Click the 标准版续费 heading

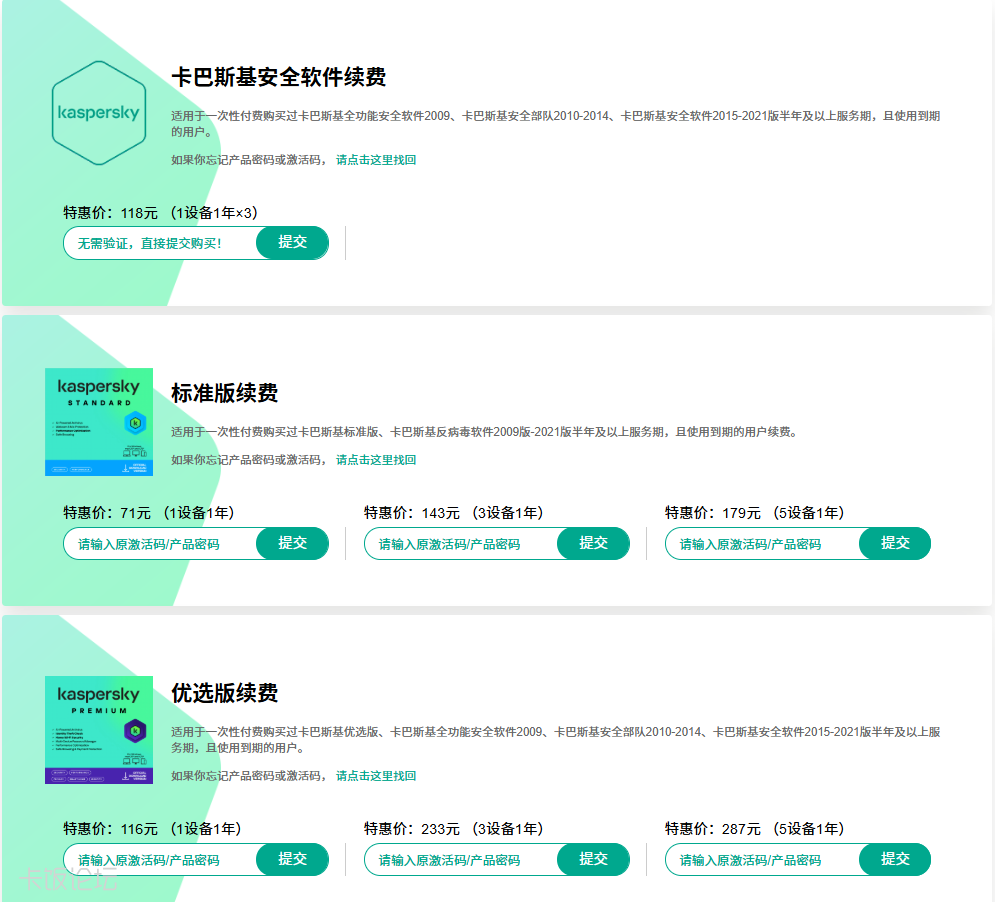[x=225, y=393]
